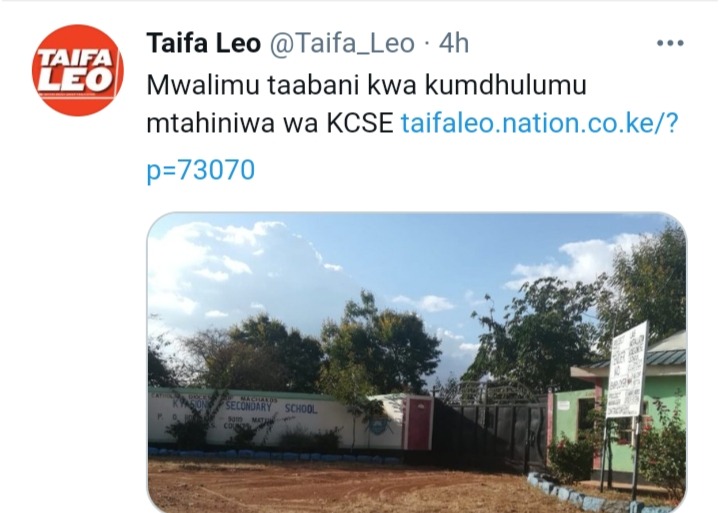Open the @Taifa_Leo handle
719x513 pixels.
pyautogui.click(x=342, y=44)
